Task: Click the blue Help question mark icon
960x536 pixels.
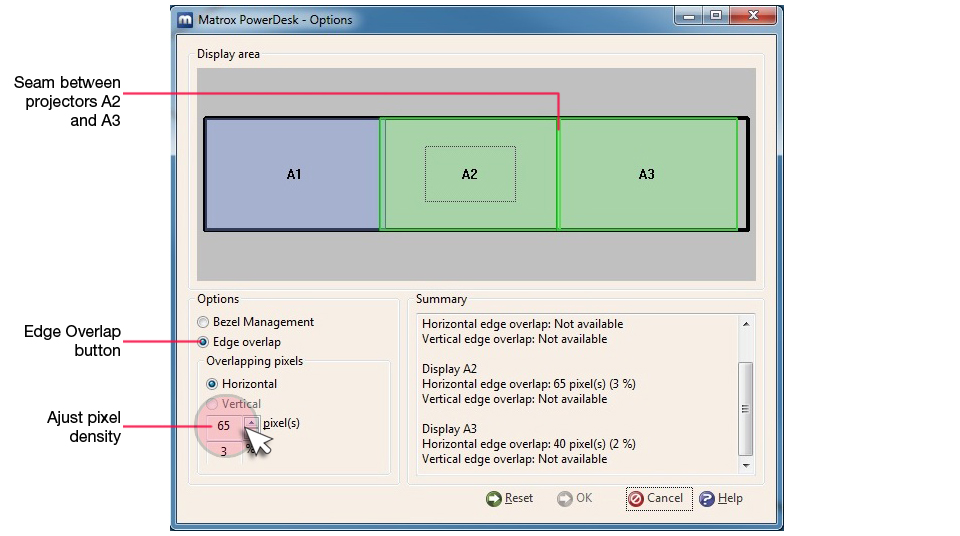Action: pos(707,499)
